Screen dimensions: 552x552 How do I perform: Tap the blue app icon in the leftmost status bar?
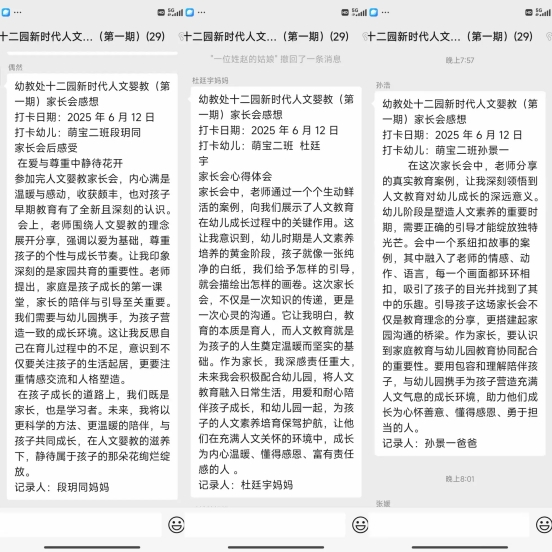coord(6,12)
